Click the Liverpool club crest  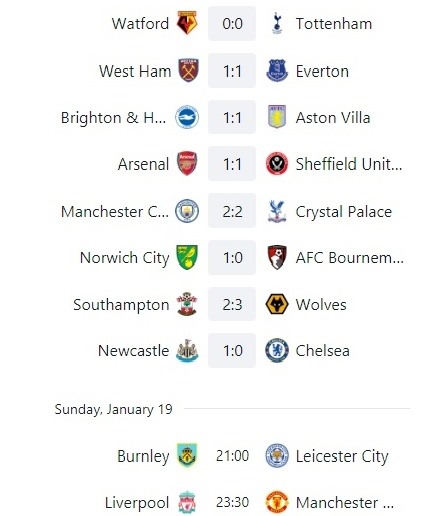click(187, 502)
